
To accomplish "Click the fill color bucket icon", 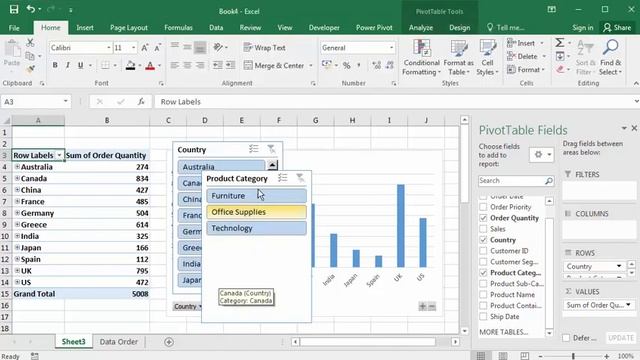I will pos(131,65).
